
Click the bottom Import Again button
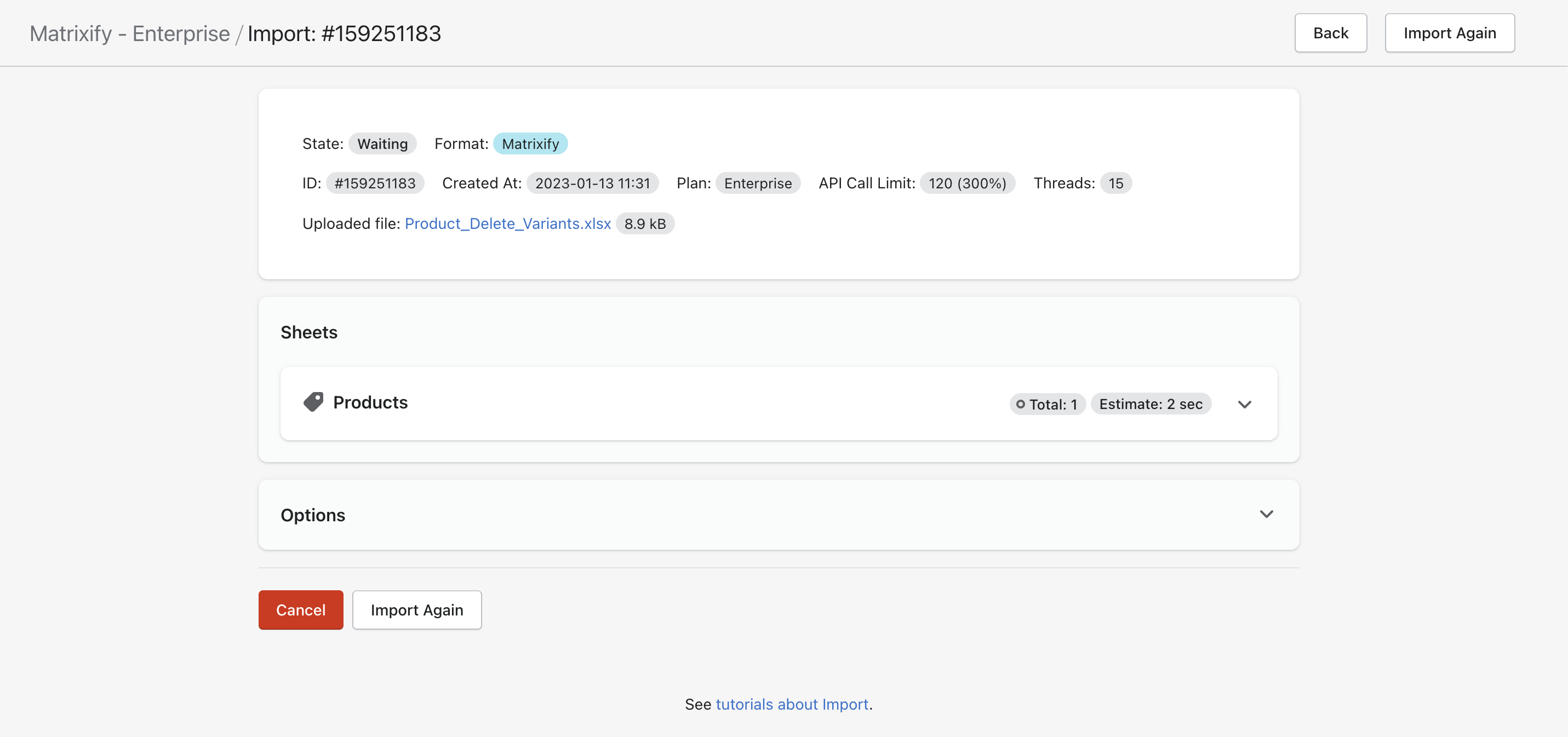(x=416, y=610)
